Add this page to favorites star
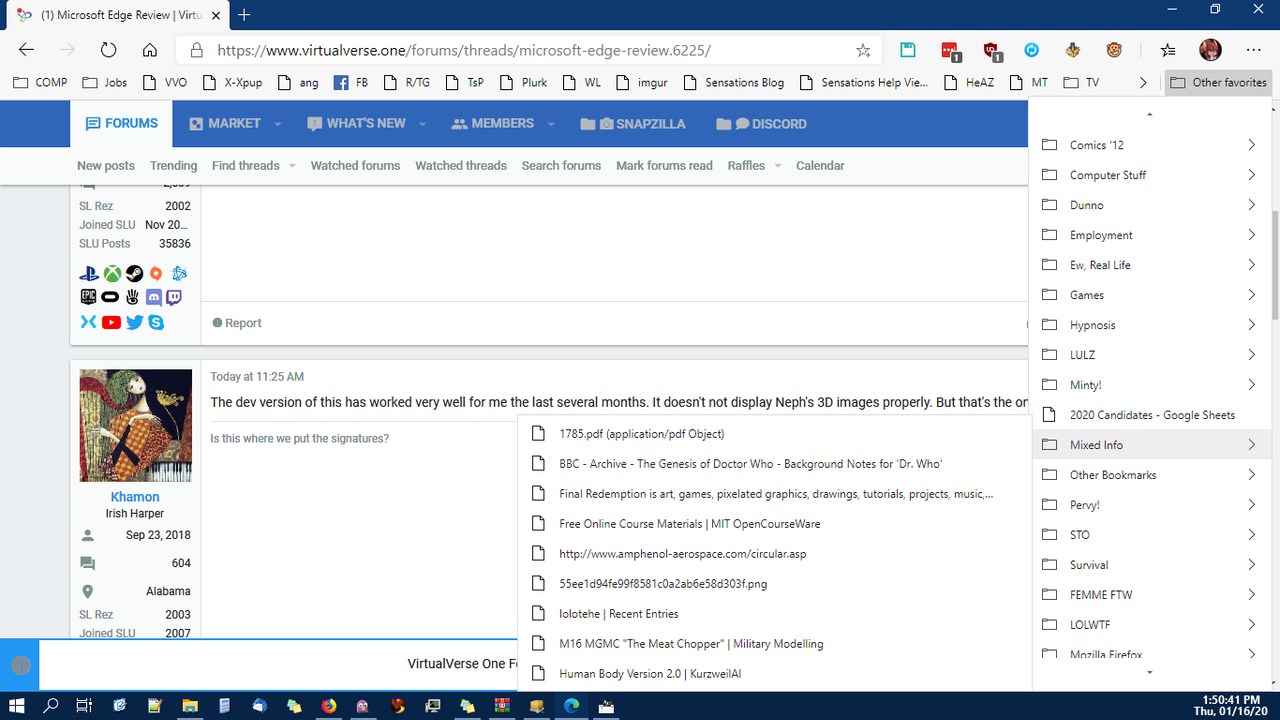This screenshot has width=1280, height=720. [863, 50]
